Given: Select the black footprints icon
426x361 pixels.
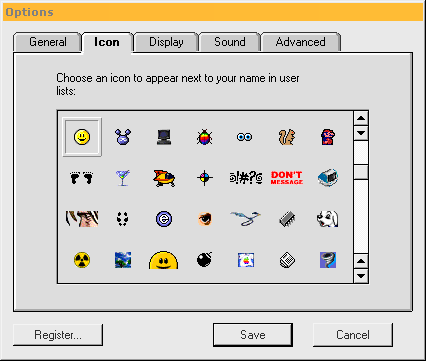Looking at the screenshot, I should point(82,178).
